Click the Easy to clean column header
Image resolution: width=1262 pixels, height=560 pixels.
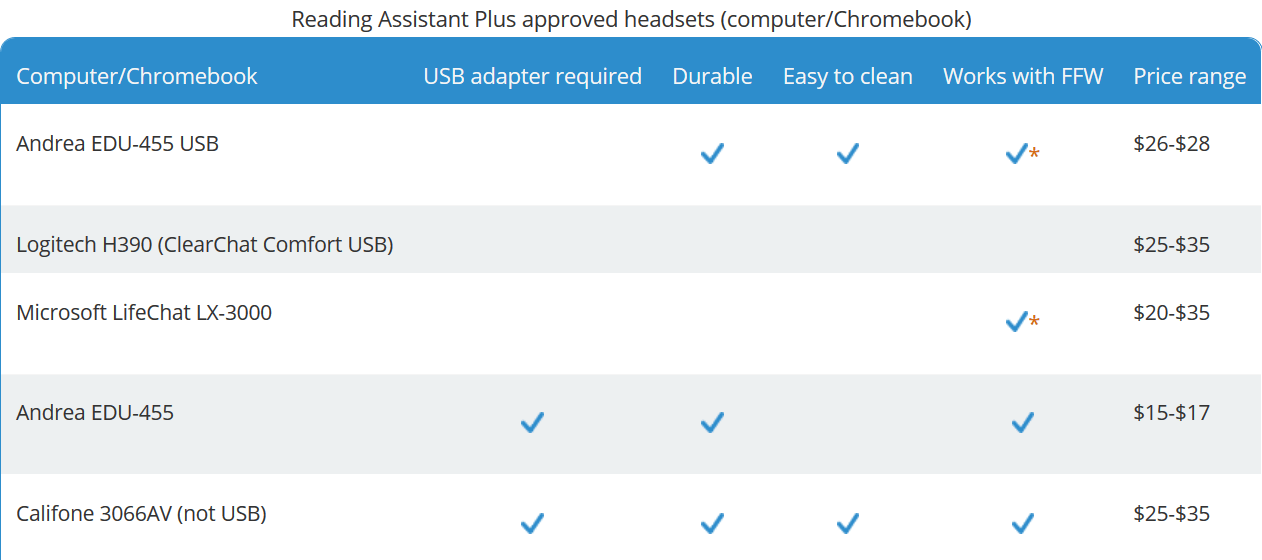click(x=847, y=76)
